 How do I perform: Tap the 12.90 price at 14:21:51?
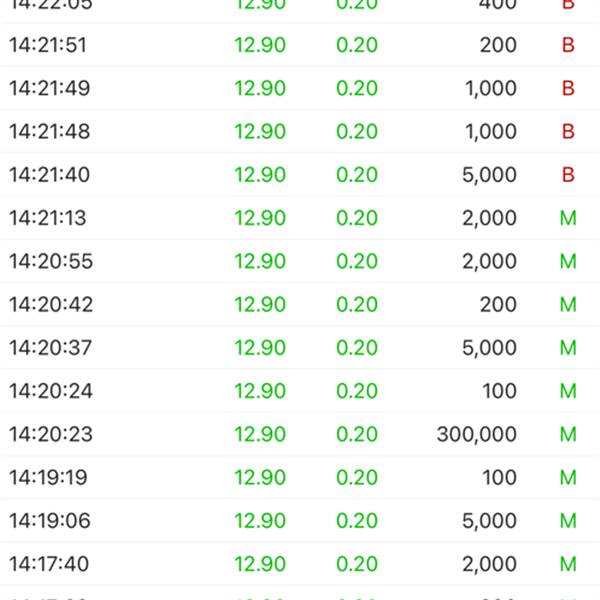pyautogui.click(x=260, y=45)
